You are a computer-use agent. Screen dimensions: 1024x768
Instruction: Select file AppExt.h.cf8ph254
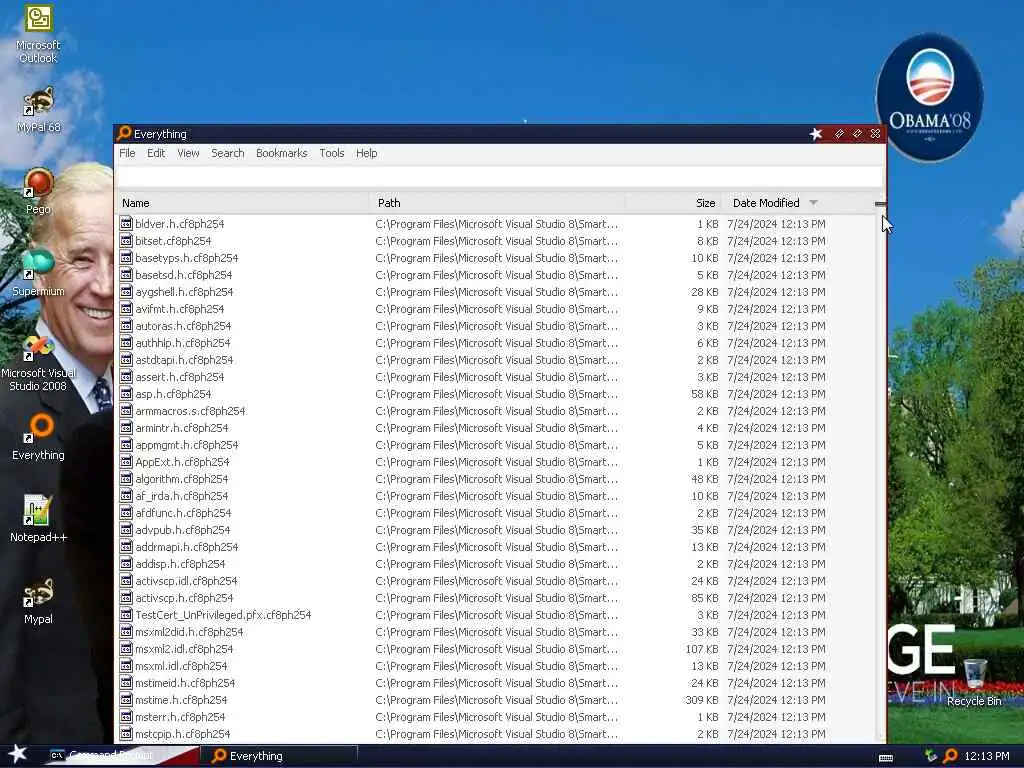click(x=182, y=462)
